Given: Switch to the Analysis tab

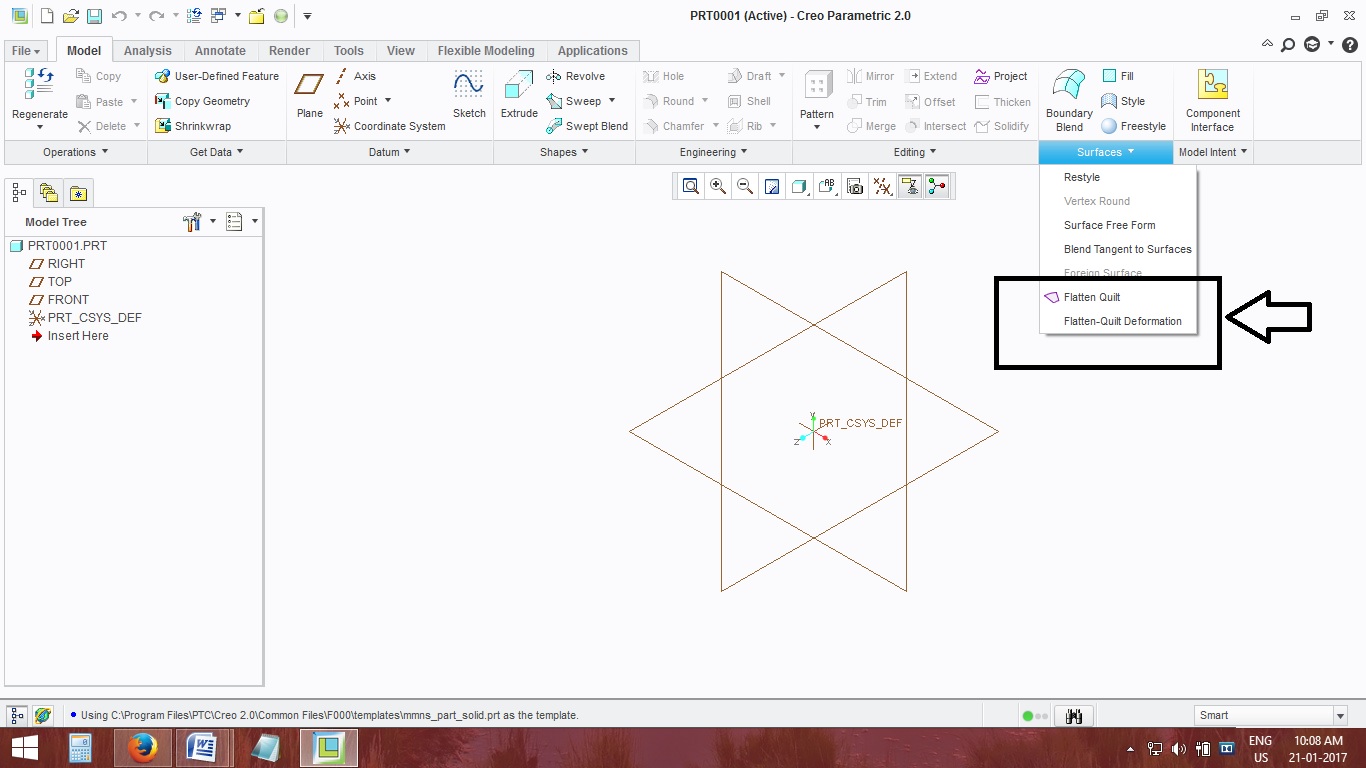Looking at the screenshot, I should [147, 51].
